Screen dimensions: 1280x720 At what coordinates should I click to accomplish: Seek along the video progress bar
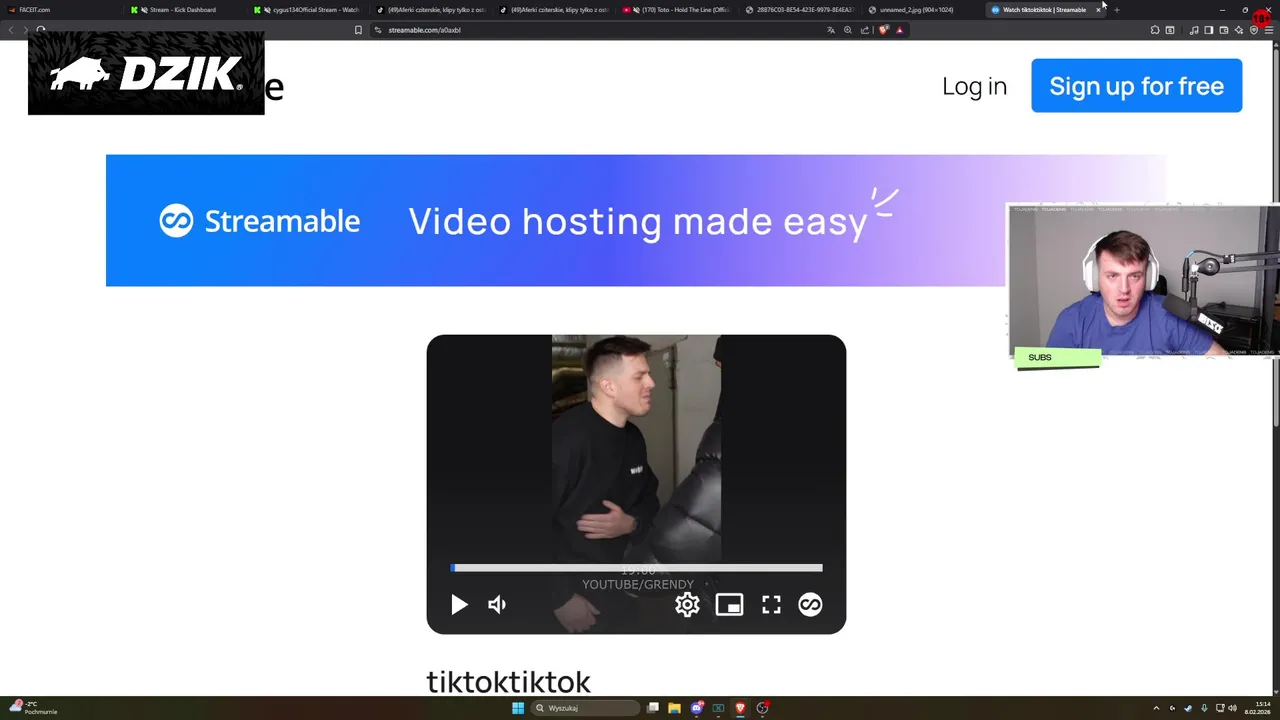636,568
